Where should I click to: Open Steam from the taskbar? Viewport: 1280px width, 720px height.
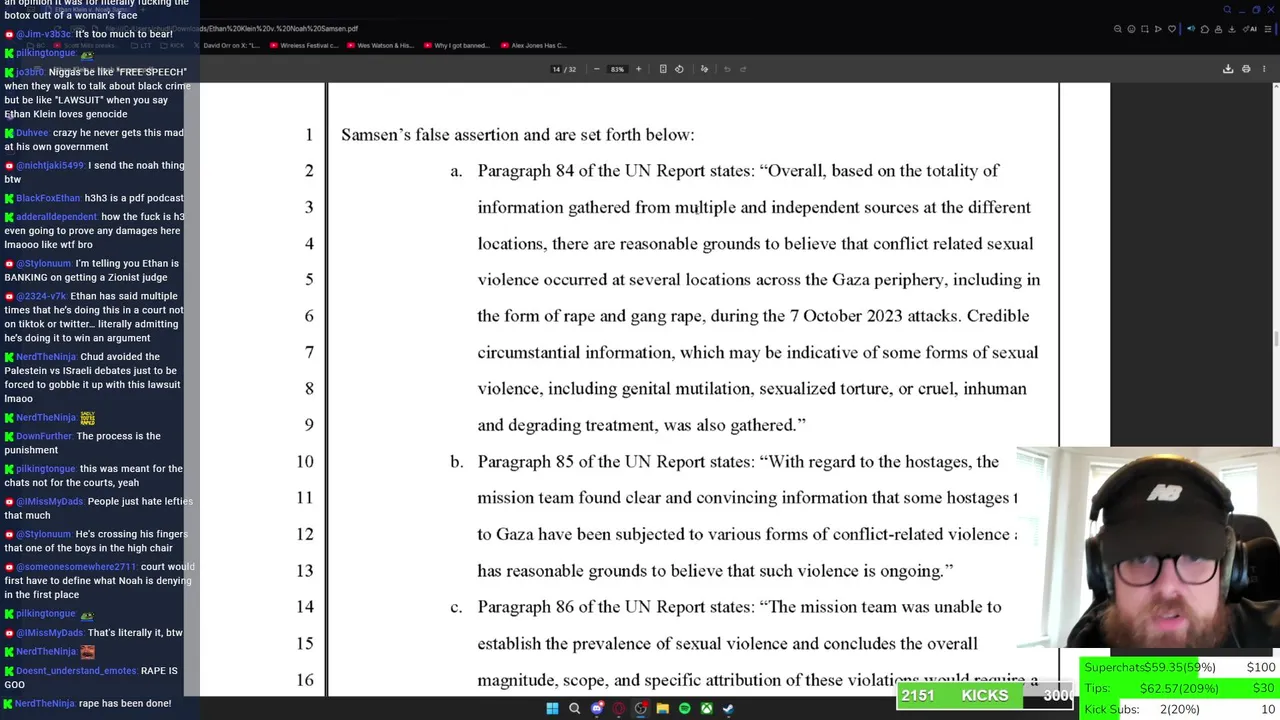[x=728, y=709]
